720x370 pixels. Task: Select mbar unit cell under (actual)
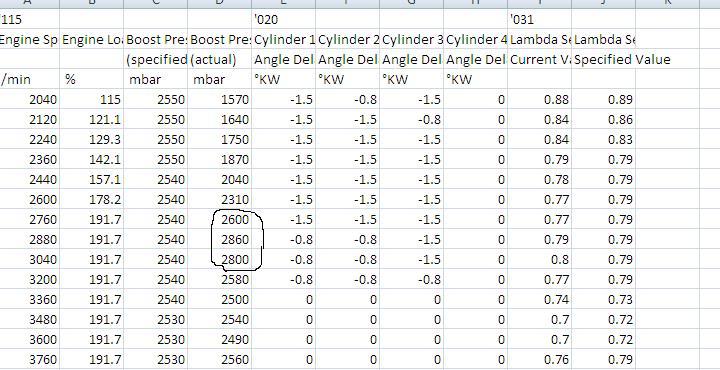[x=219, y=79]
